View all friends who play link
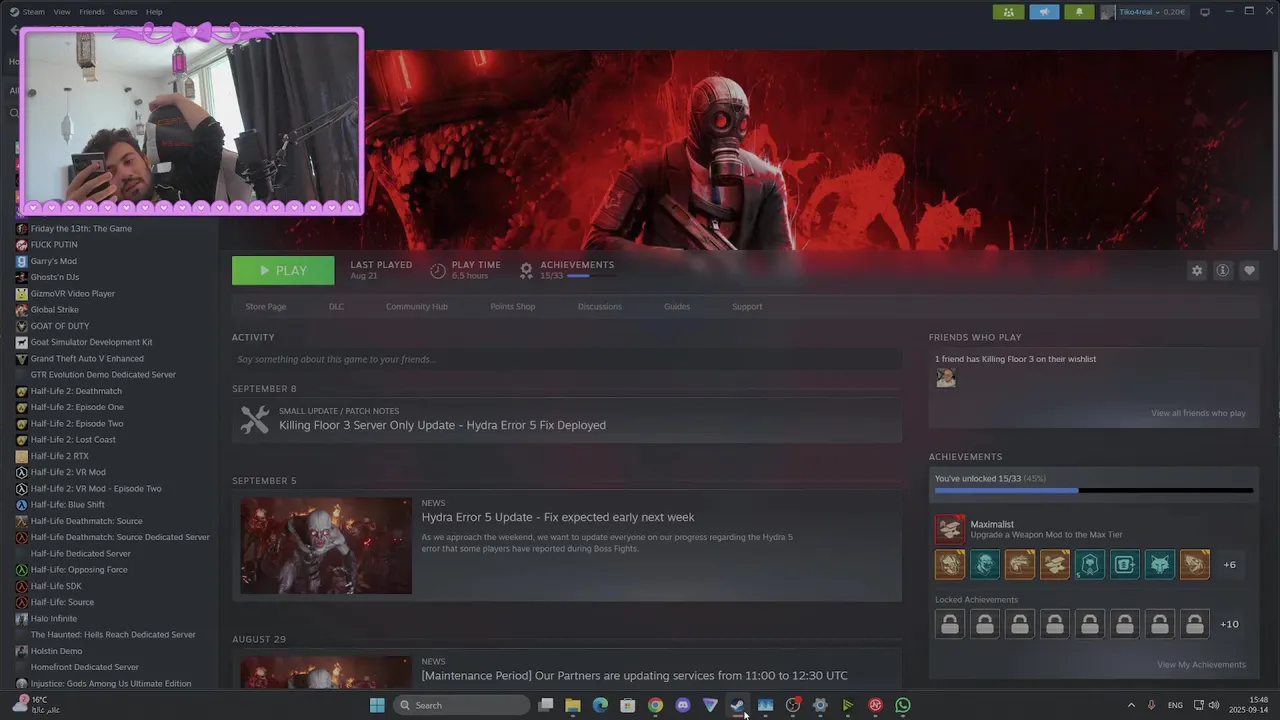1280x720 pixels. pyautogui.click(x=1198, y=413)
